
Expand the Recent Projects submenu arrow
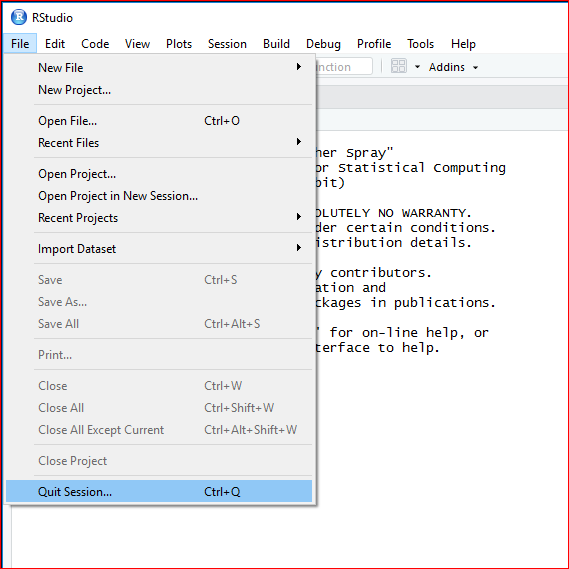coord(299,217)
